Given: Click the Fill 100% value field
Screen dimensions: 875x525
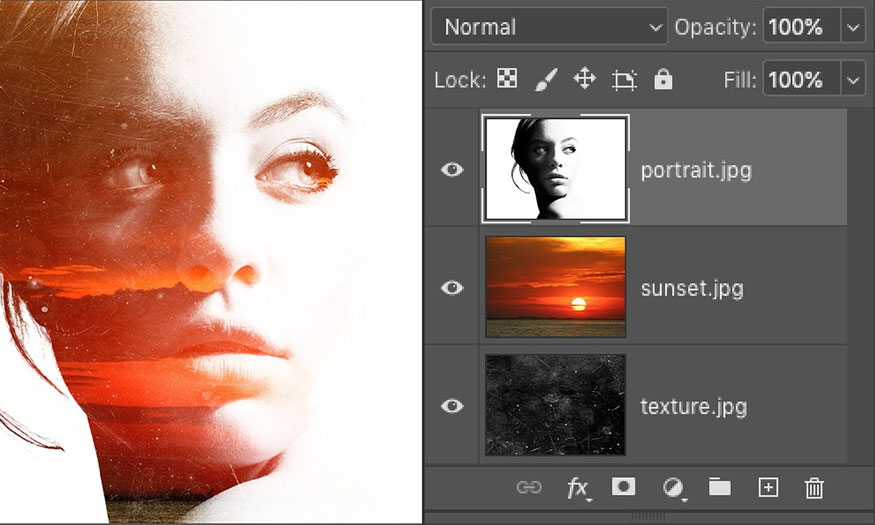Looking at the screenshot, I should pyautogui.click(x=802, y=80).
